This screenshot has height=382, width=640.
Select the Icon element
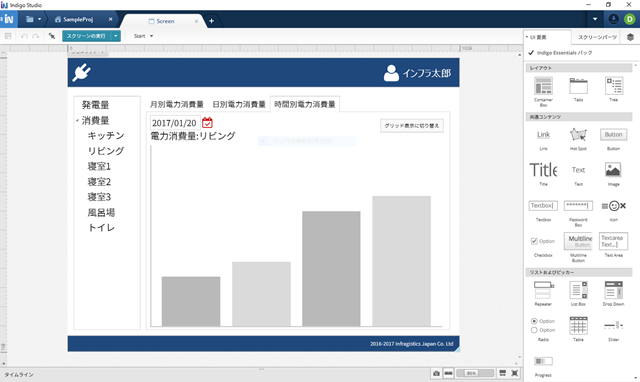(x=613, y=211)
